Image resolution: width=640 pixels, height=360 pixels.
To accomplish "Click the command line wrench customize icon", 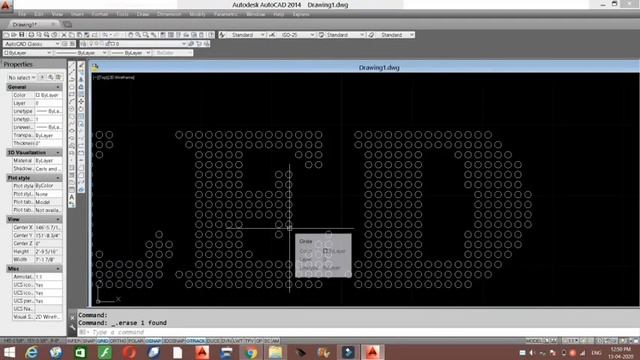I will point(73,327).
